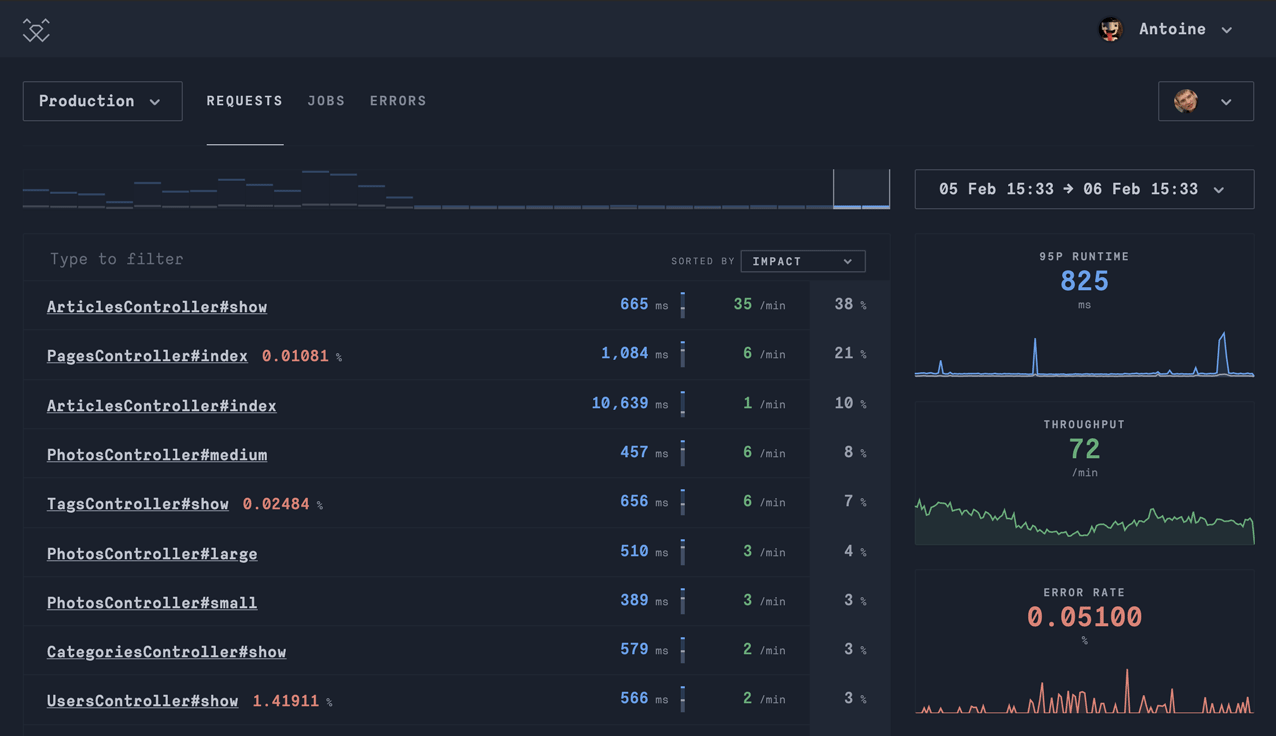The image size is (1276, 736).
Task: Click Antoine's profile avatar
Action: (x=1110, y=30)
